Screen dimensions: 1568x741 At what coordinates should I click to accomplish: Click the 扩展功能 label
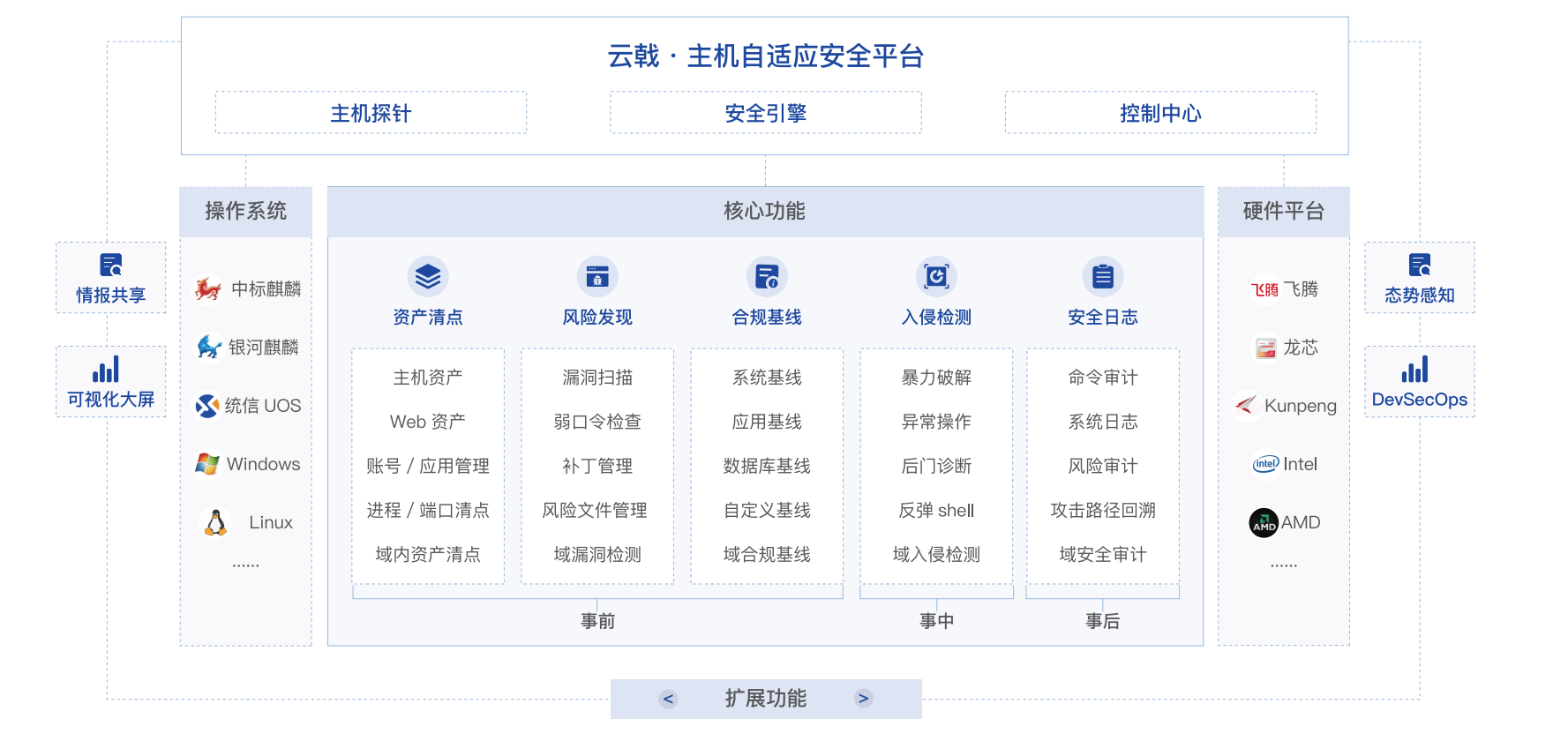point(766,699)
